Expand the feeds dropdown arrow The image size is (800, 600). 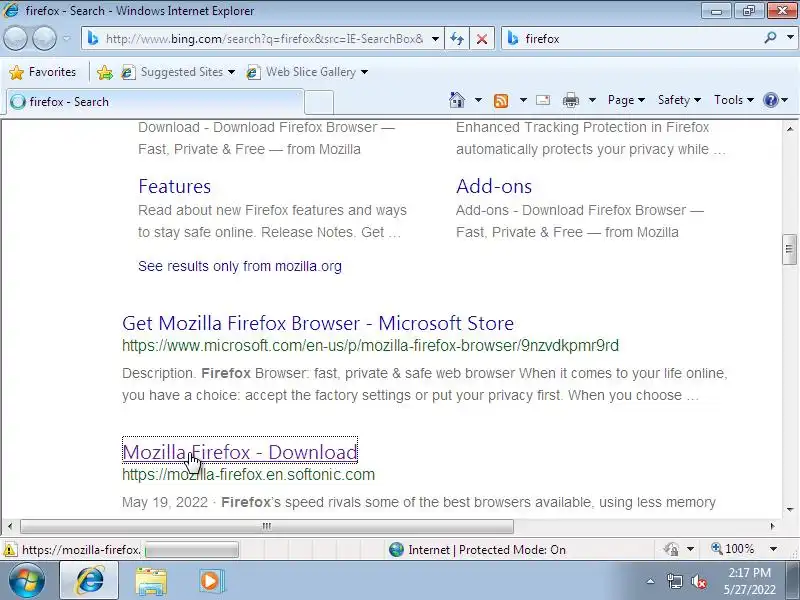pos(523,100)
